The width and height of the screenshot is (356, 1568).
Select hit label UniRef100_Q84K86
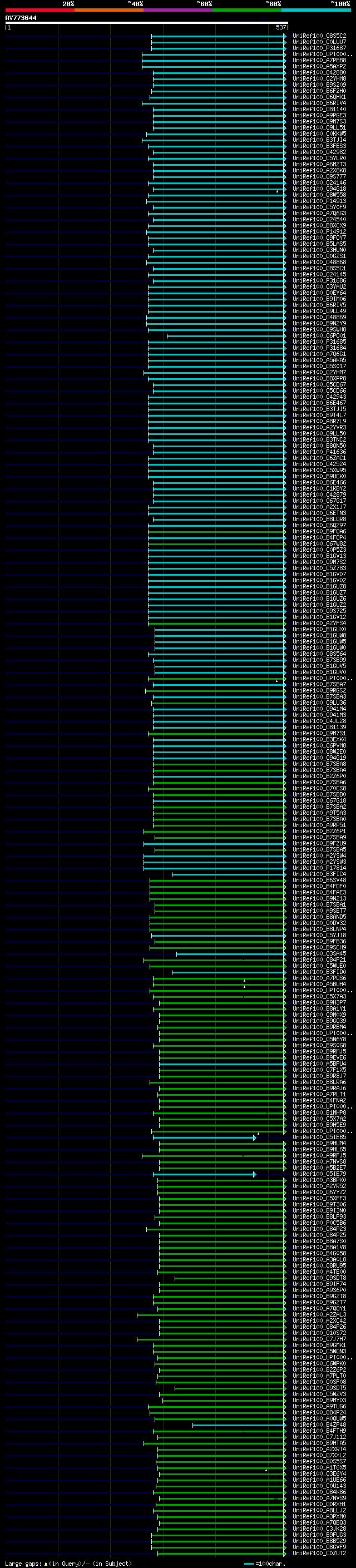point(319,1492)
